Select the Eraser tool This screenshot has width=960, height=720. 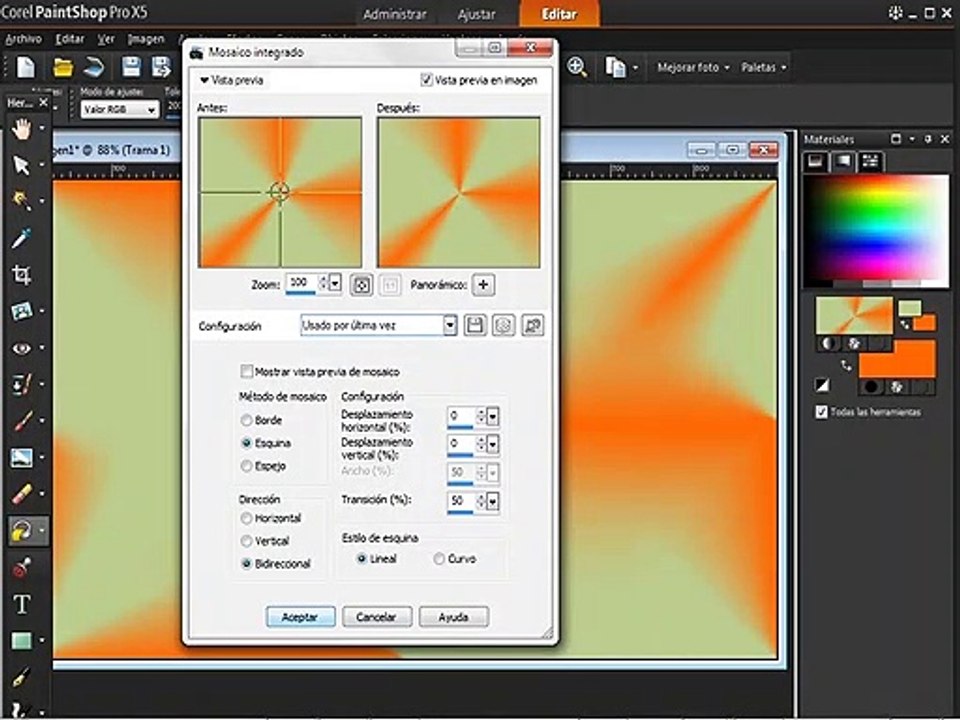click(x=22, y=493)
